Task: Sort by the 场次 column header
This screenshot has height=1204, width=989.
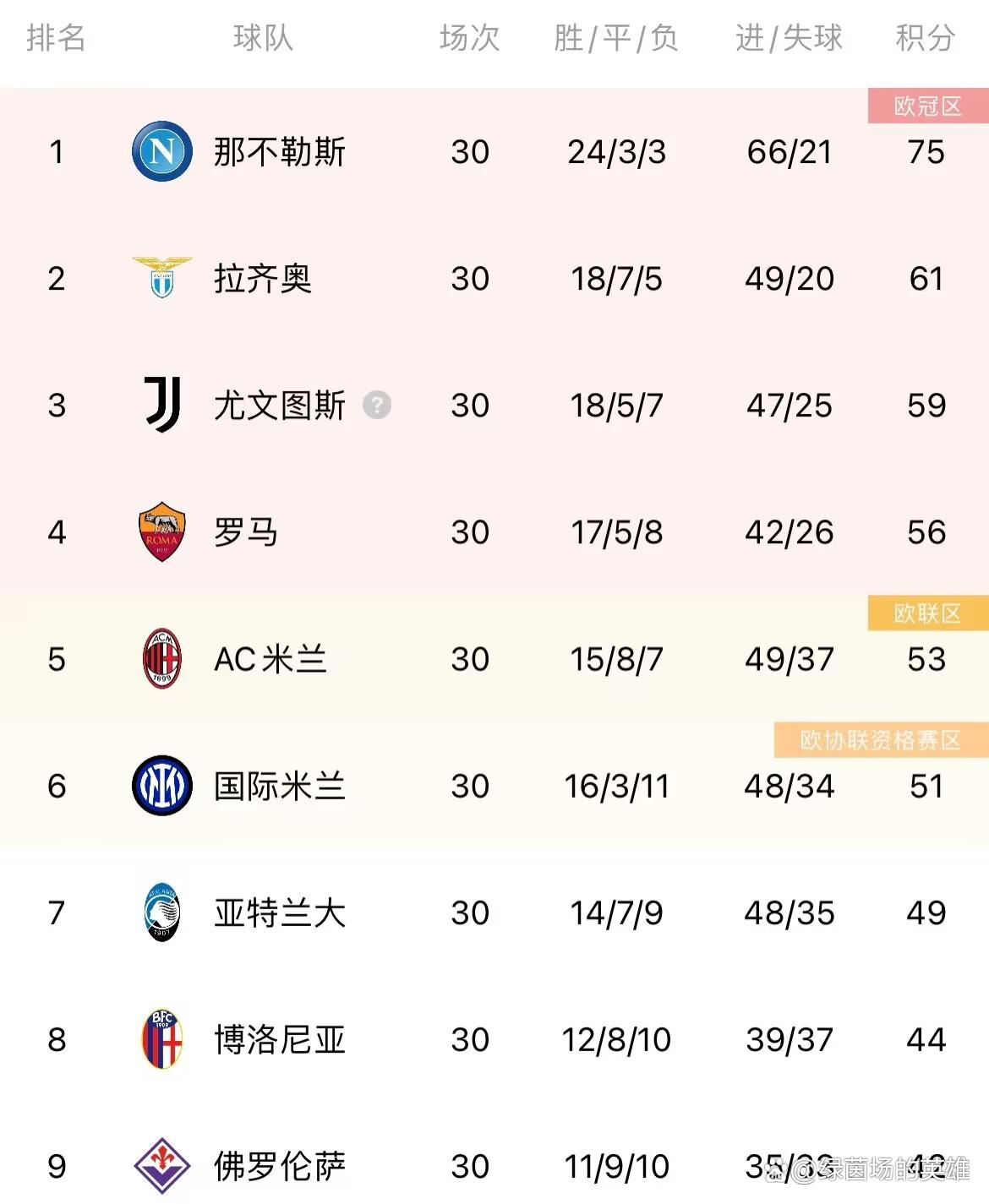Action: click(x=467, y=39)
